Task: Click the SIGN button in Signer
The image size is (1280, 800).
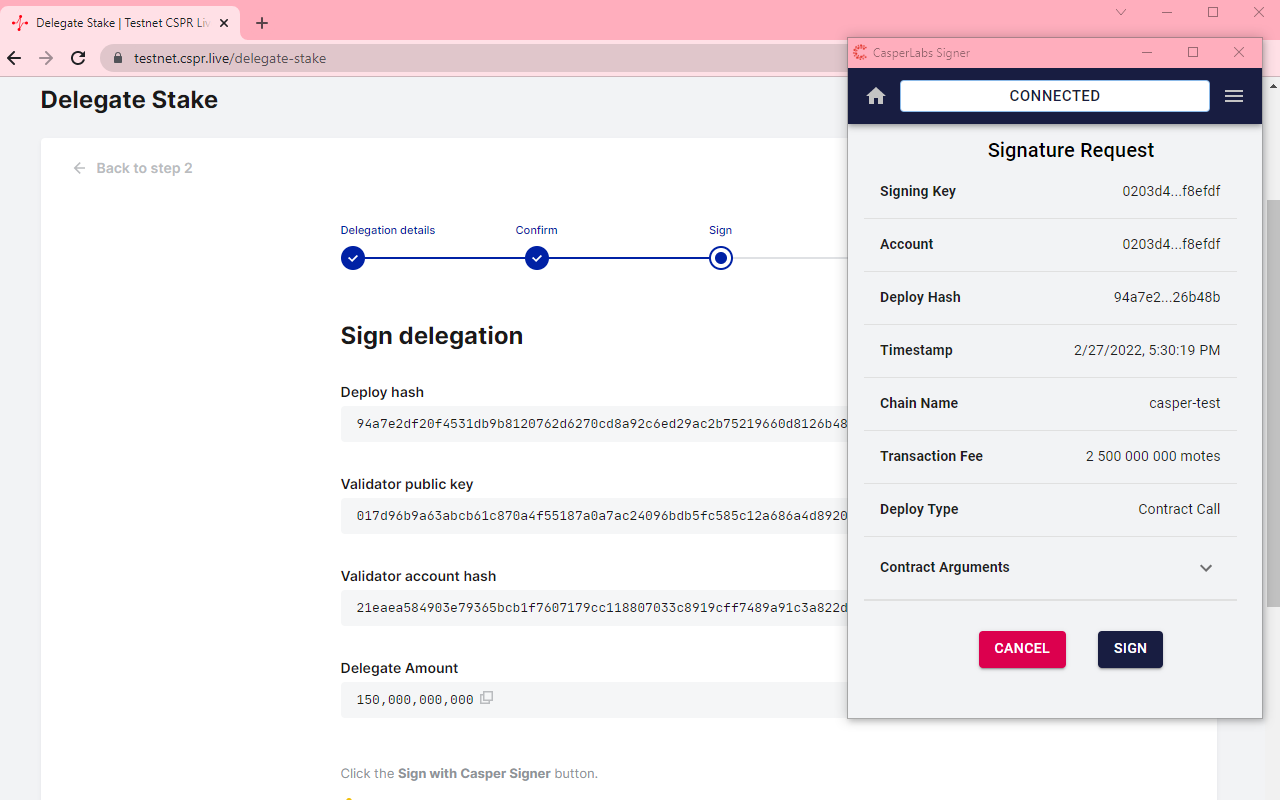Action: (x=1130, y=649)
